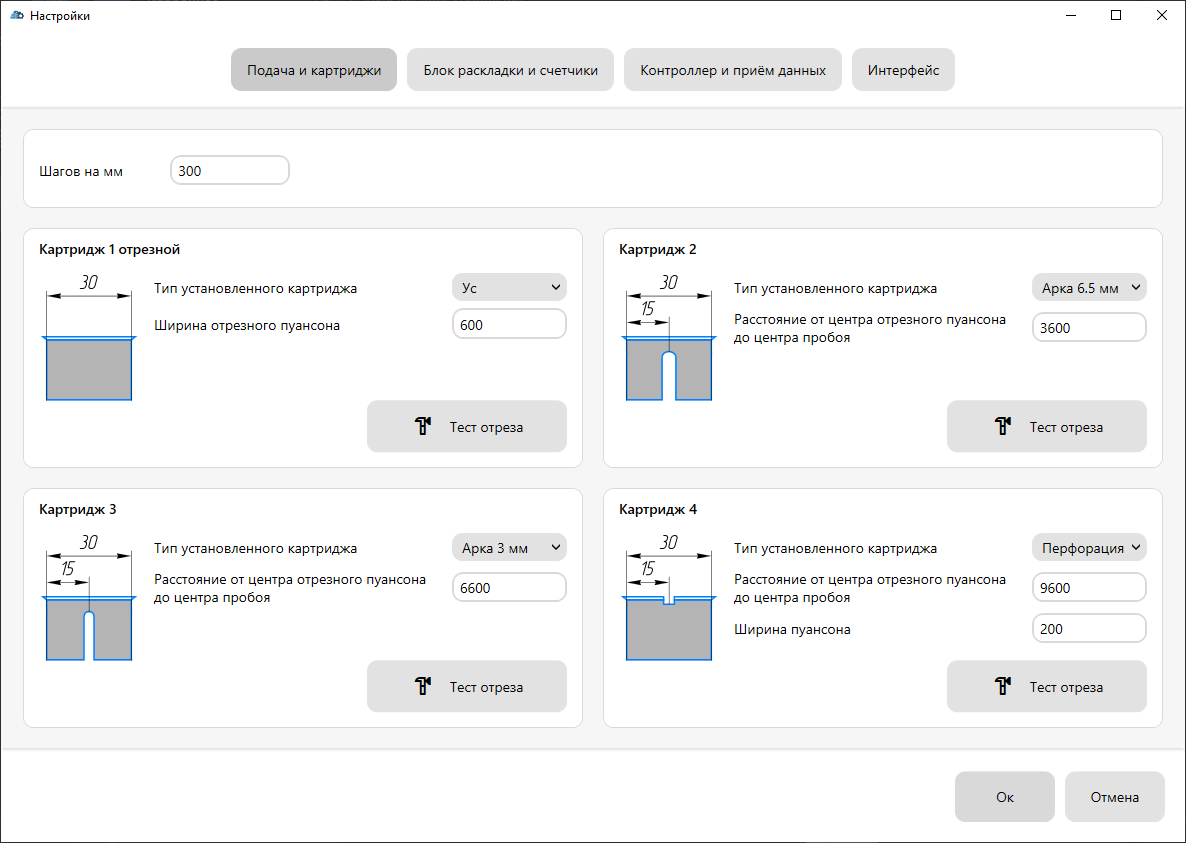Screen dimensions: 1186x843
Task: Click the Отмена button
Action: click(x=1114, y=797)
